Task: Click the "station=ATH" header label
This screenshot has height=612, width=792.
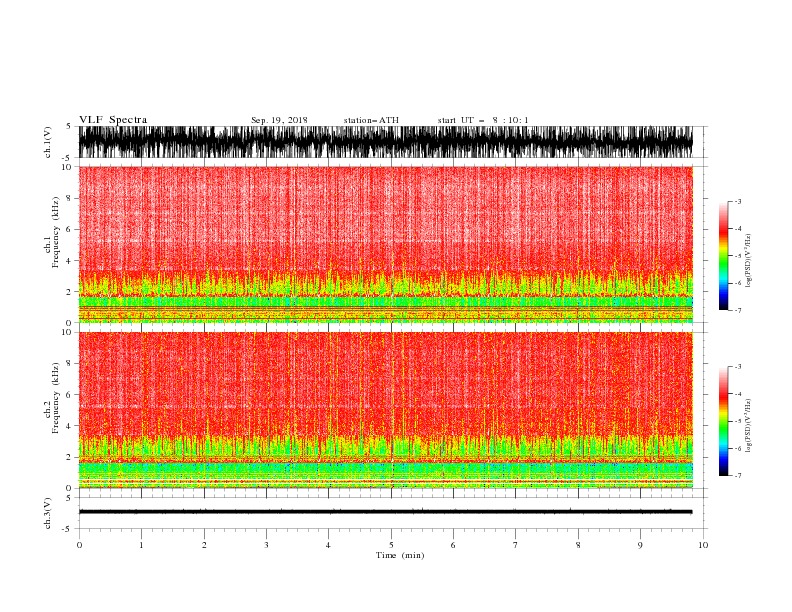Action: [x=371, y=120]
